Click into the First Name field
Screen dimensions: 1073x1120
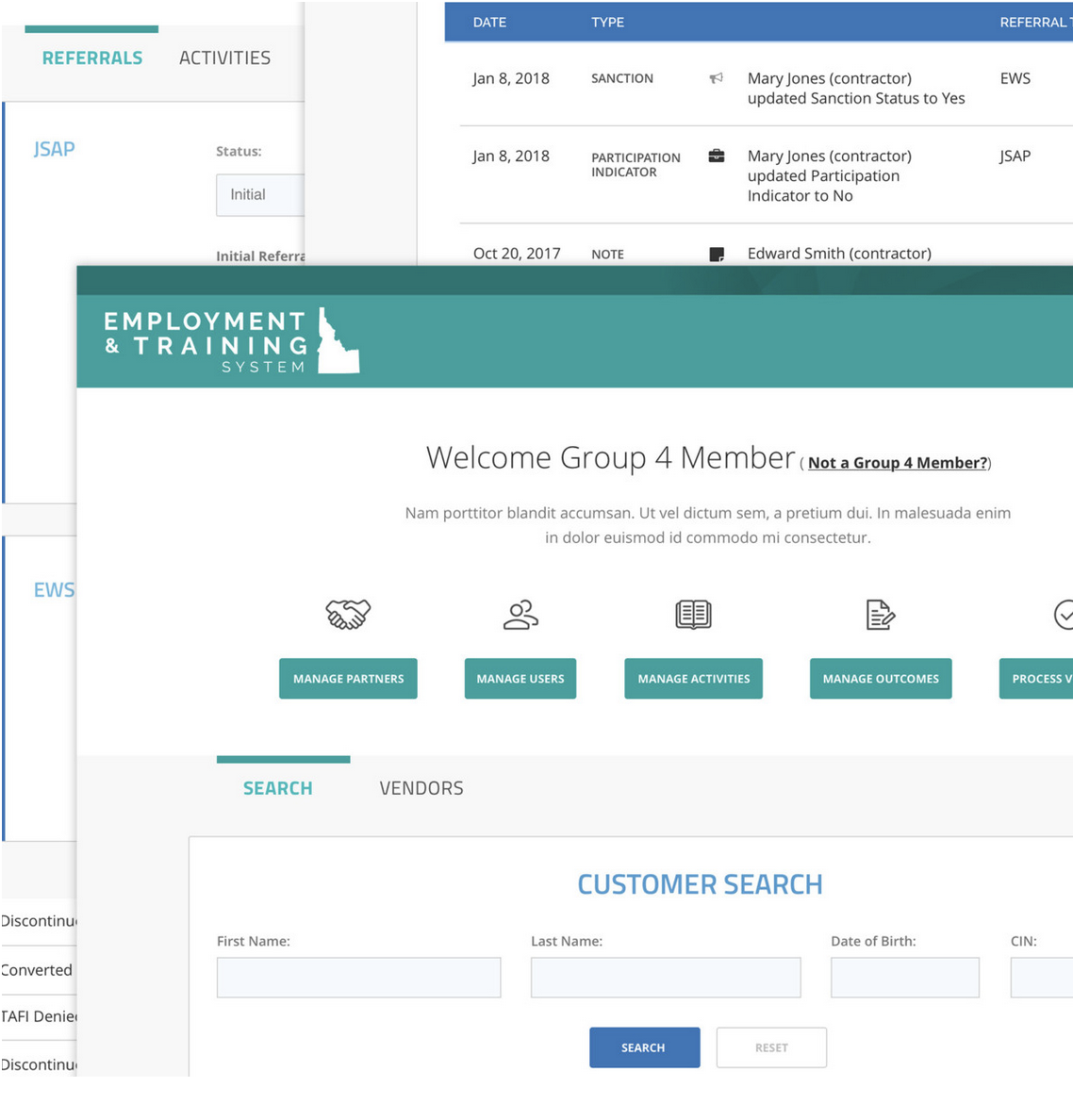click(358, 978)
